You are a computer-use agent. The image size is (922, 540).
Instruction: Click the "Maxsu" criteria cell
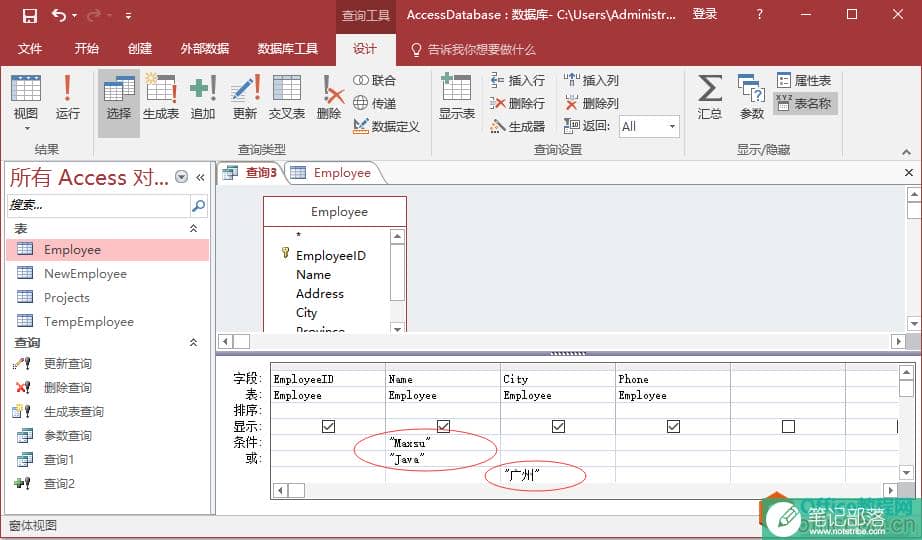(443, 442)
